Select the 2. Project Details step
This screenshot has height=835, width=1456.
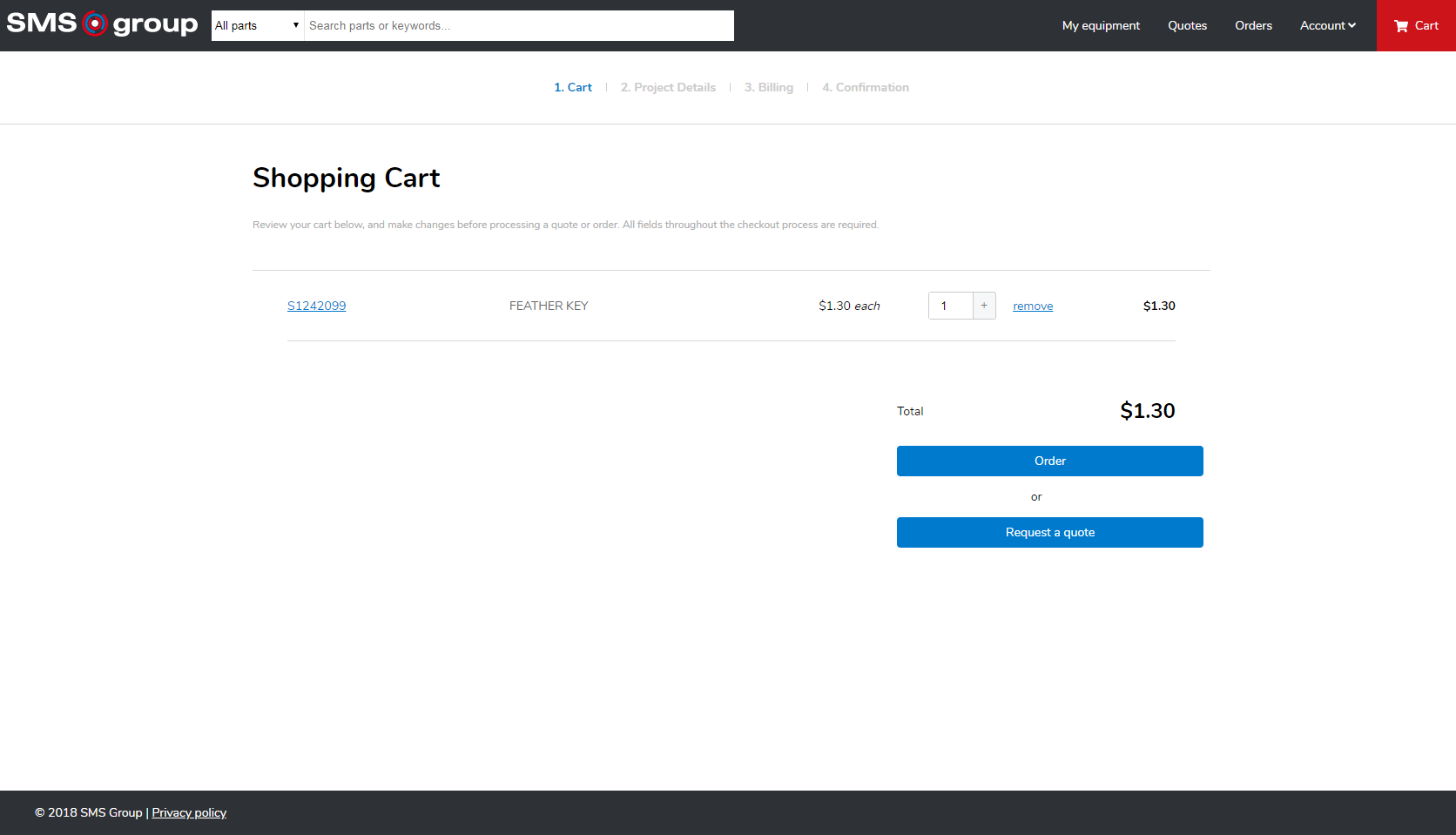pos(668,87)
